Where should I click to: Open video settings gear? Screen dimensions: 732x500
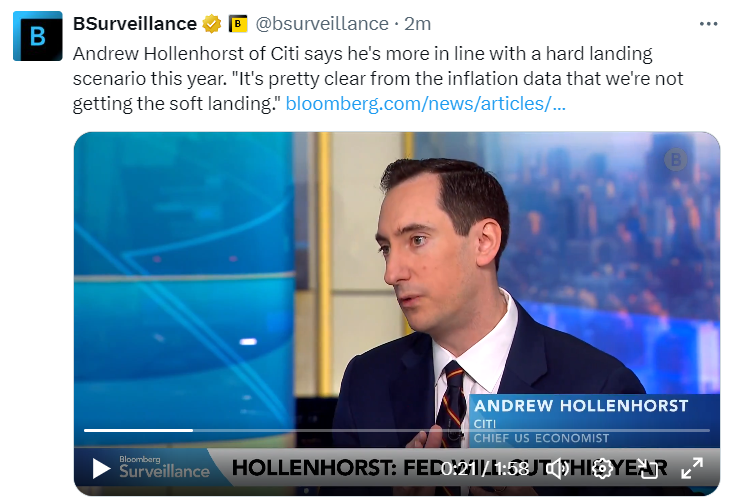click(x=602, y=468)
